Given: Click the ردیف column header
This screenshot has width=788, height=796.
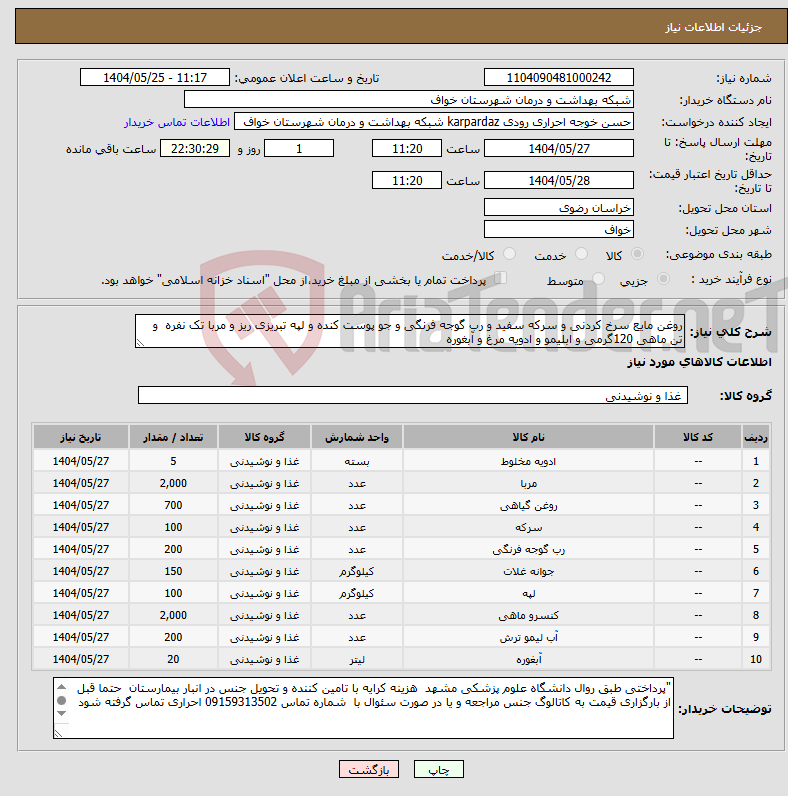Looking at the screenshot, I should point(756,437).
